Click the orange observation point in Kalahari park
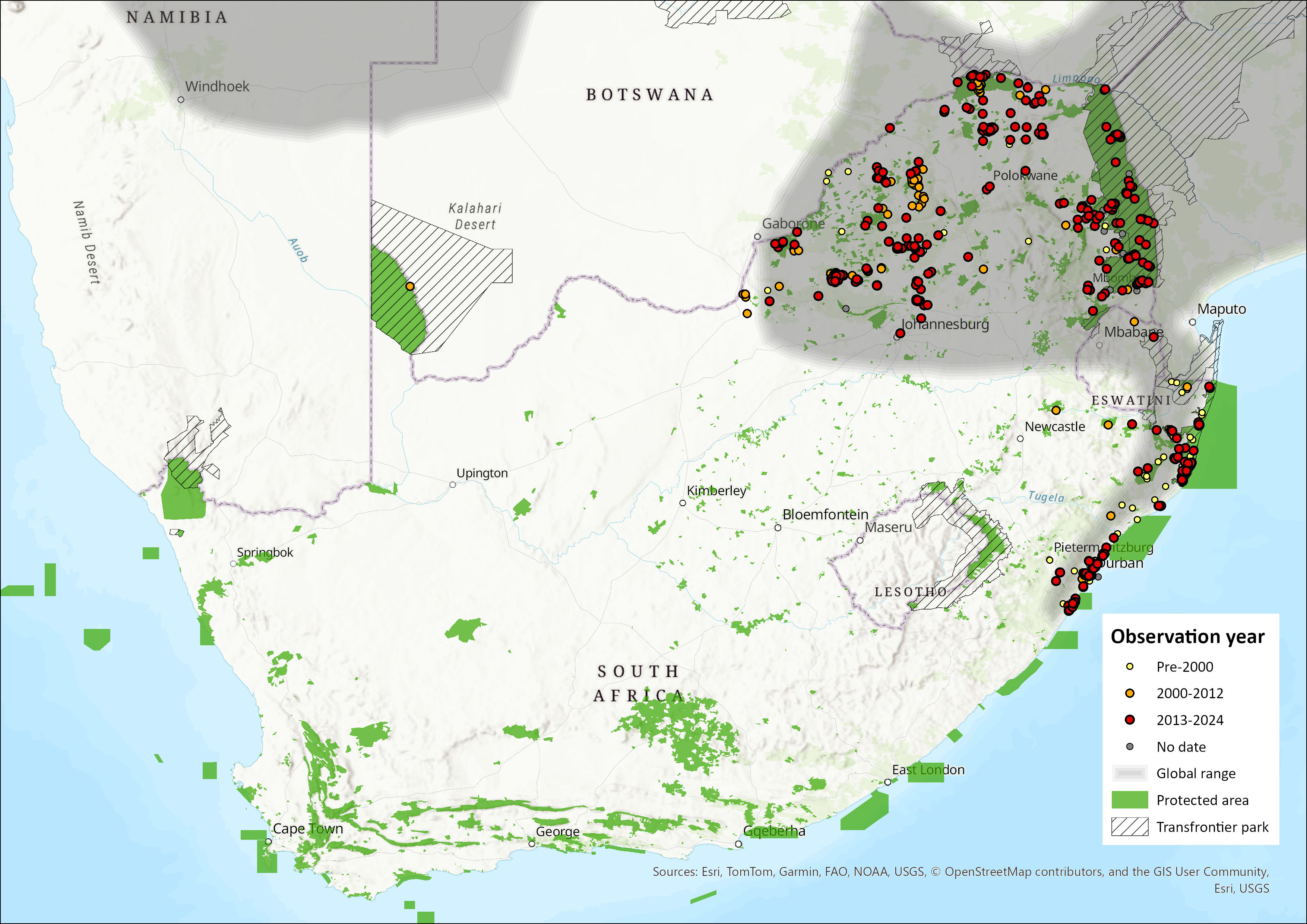Viewport: 1307px width, 924px height. 410,287
